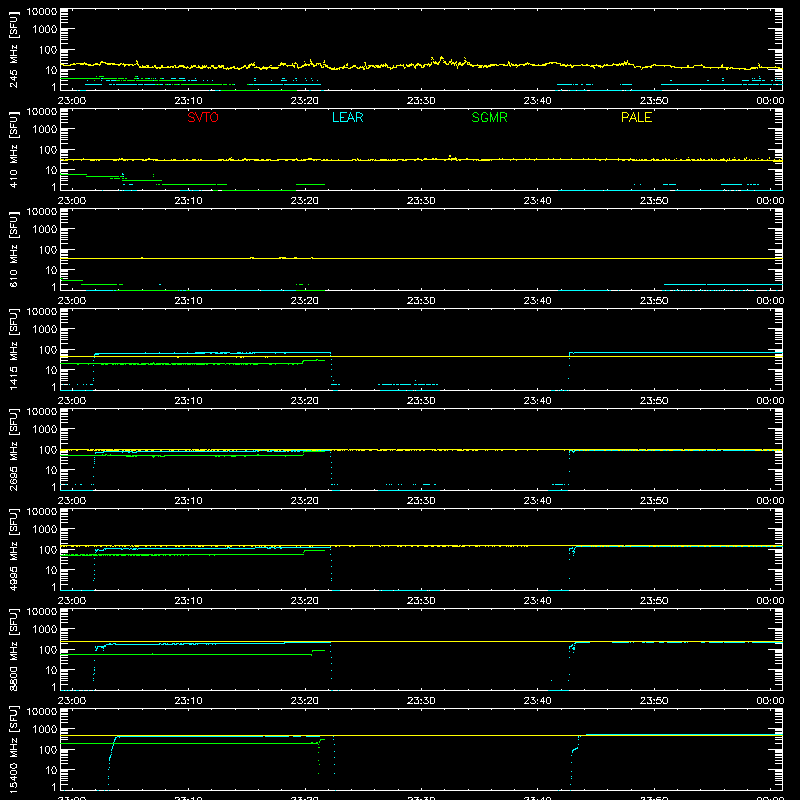This screenshot has width=800, height=800.
Task: Select the 610 MHz [SFU] axis title
Action: [14, 249]
